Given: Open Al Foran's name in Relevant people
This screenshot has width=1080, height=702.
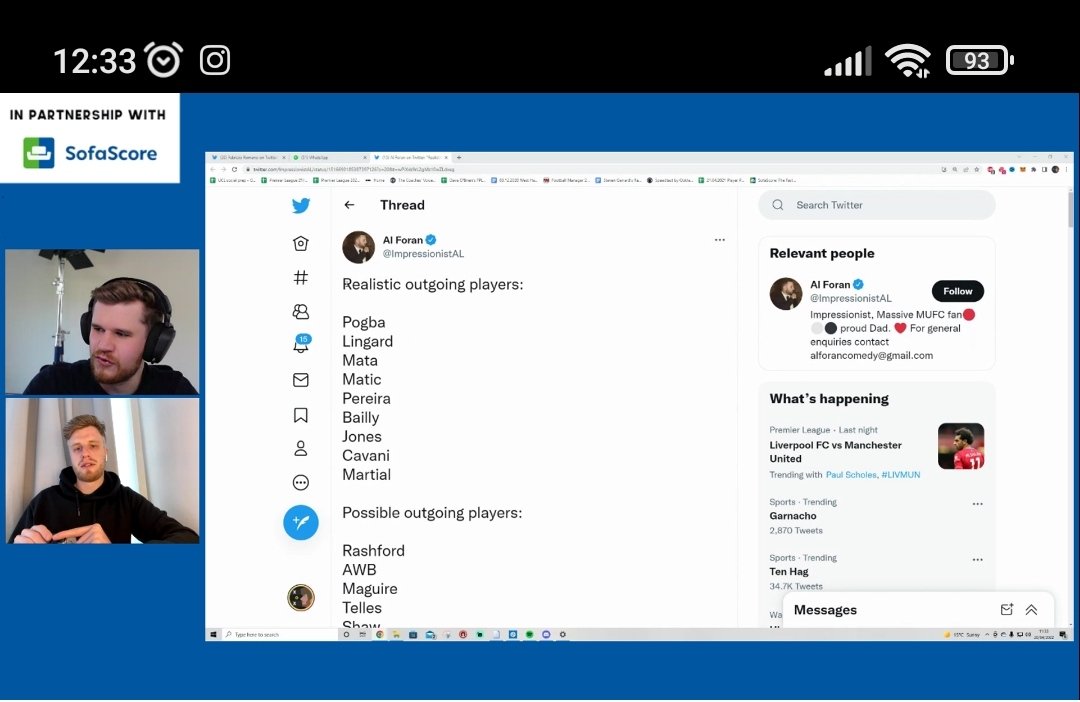Looking at the screenshot, I should (830, 285).
